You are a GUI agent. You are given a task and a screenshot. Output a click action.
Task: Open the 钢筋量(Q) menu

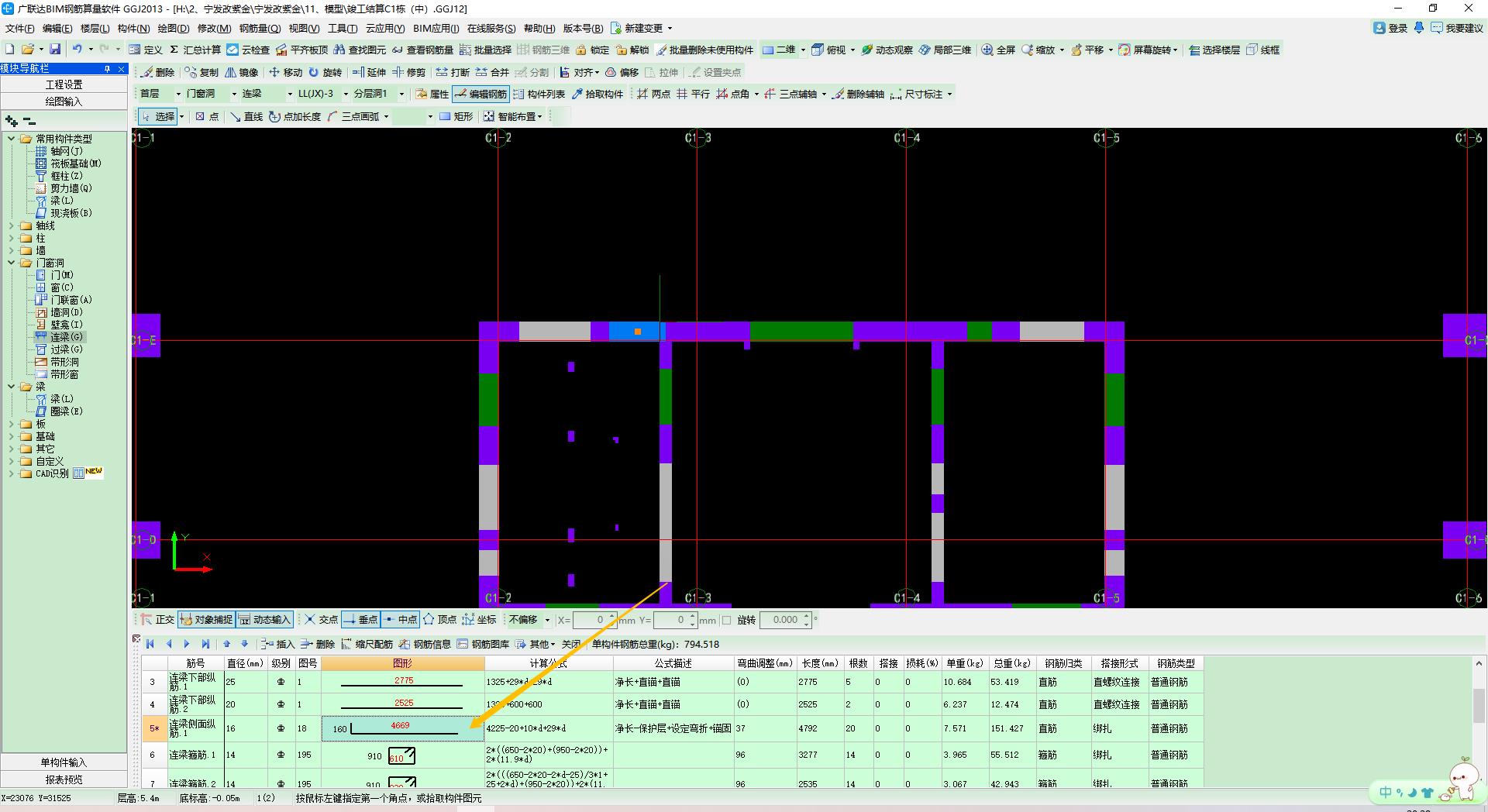[x=260, y=28]
